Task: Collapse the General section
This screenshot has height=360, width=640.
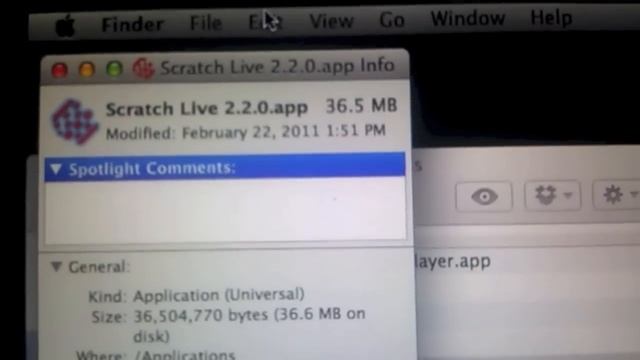Action: pos(56,267)
